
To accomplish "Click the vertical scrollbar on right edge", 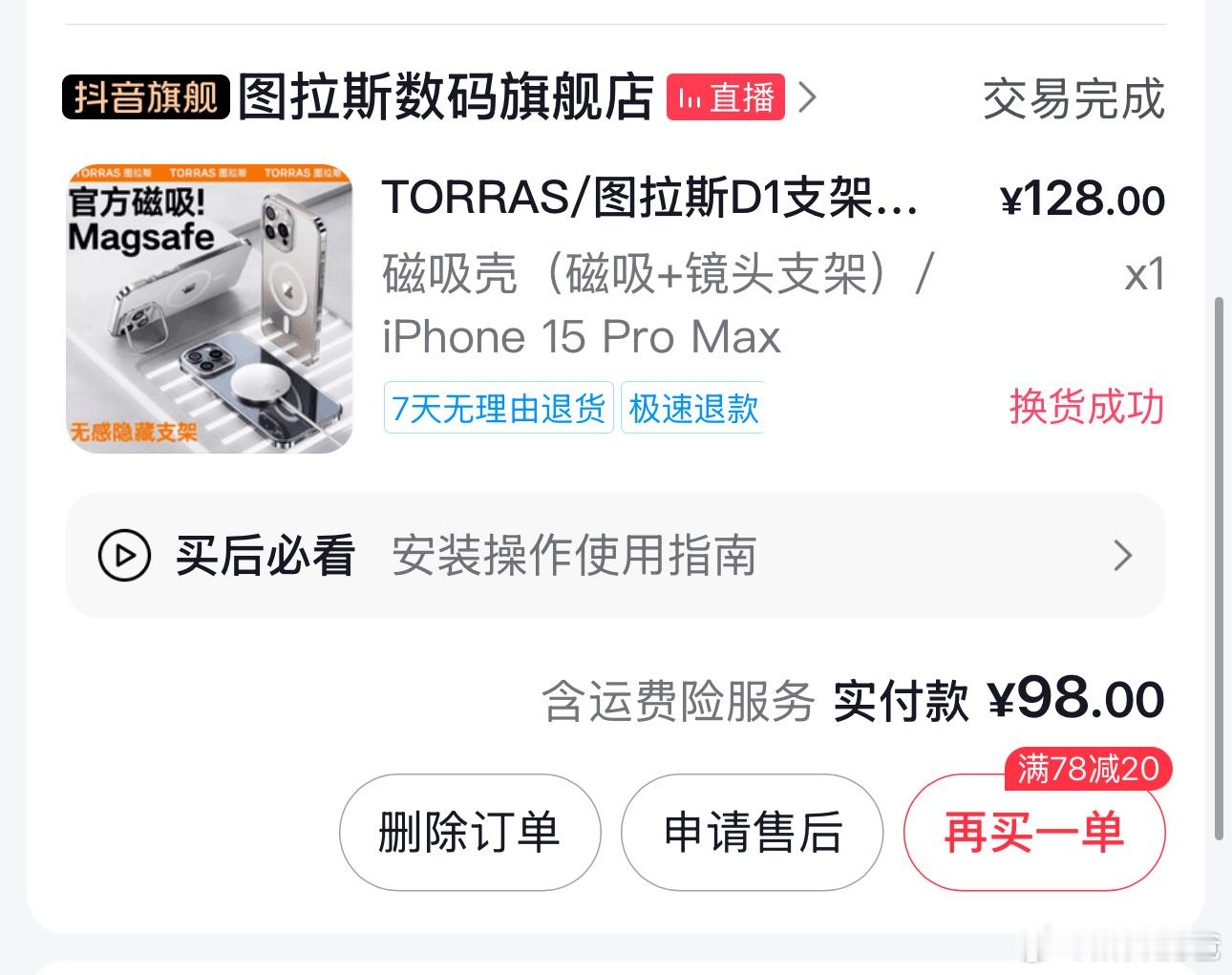I will 1218,569.
